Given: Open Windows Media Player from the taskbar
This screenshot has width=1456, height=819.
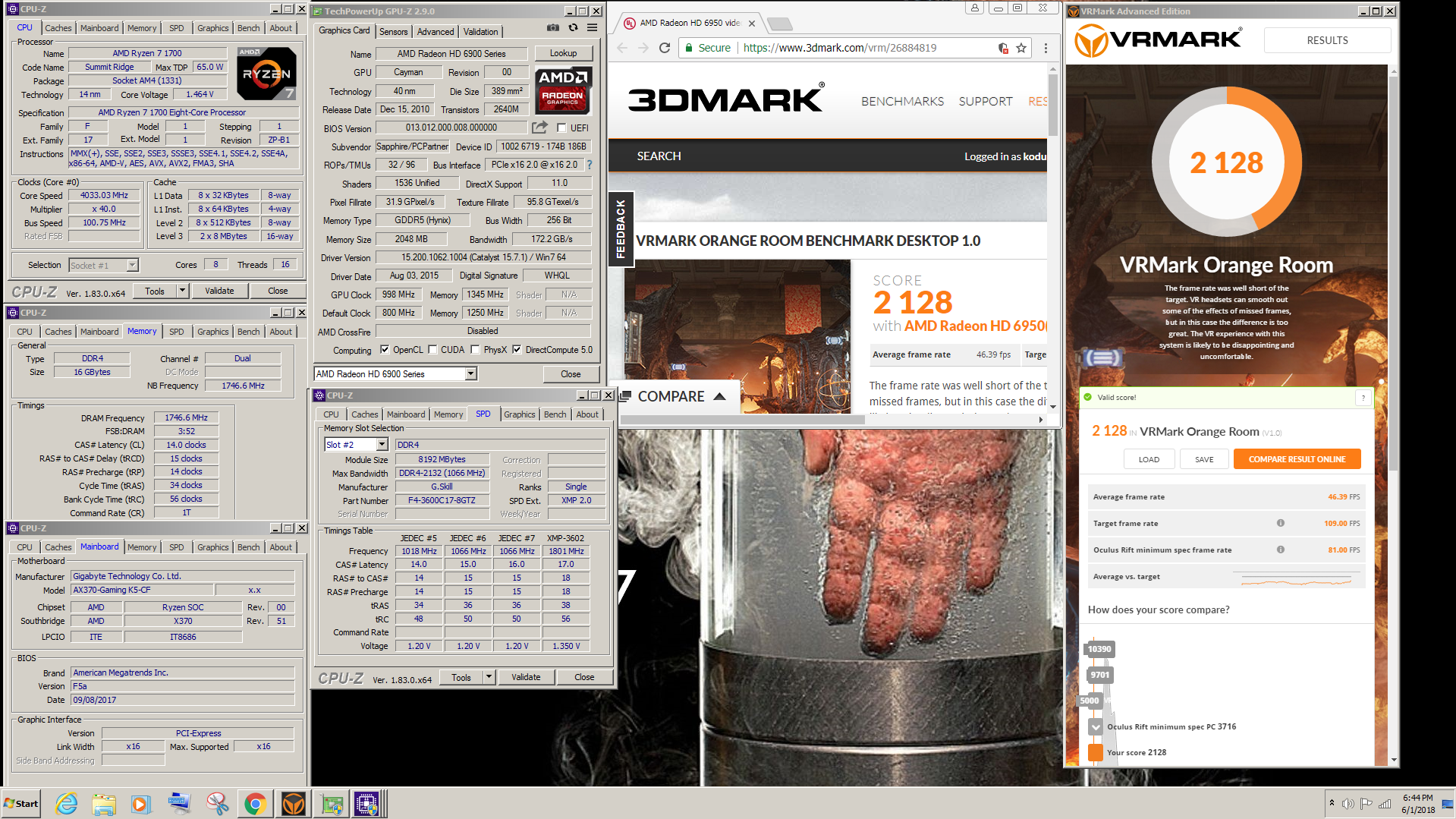Looking at the screenshot, I should point(142,804).
